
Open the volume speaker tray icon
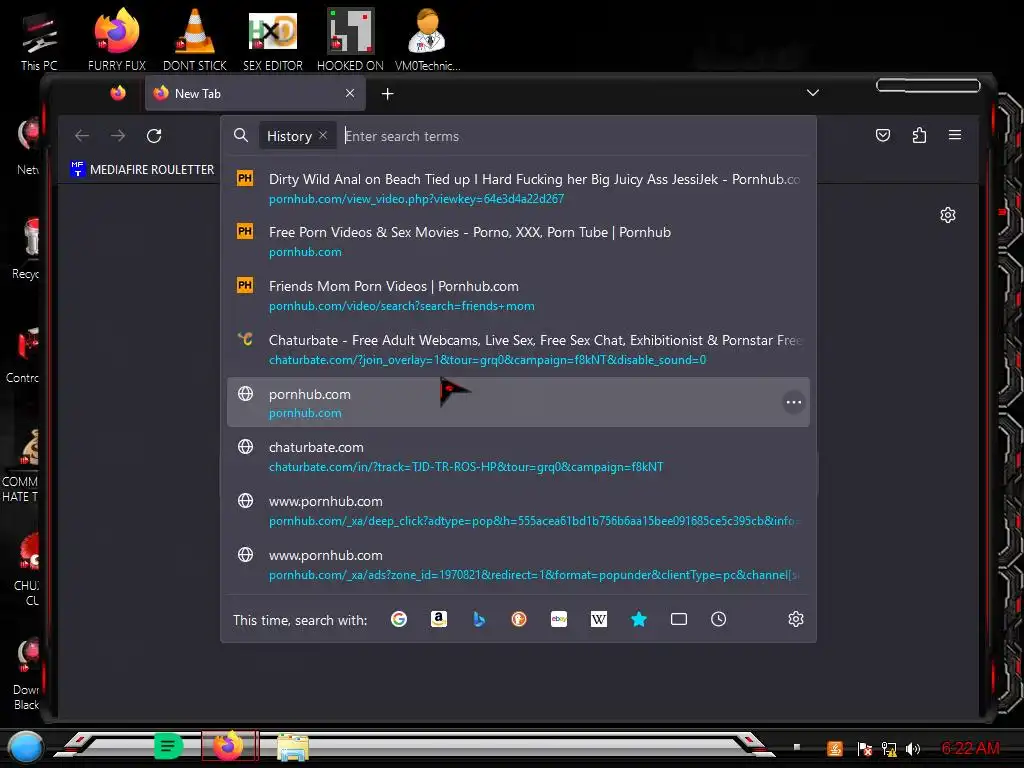pyautogui.click(x=913, y=749)
